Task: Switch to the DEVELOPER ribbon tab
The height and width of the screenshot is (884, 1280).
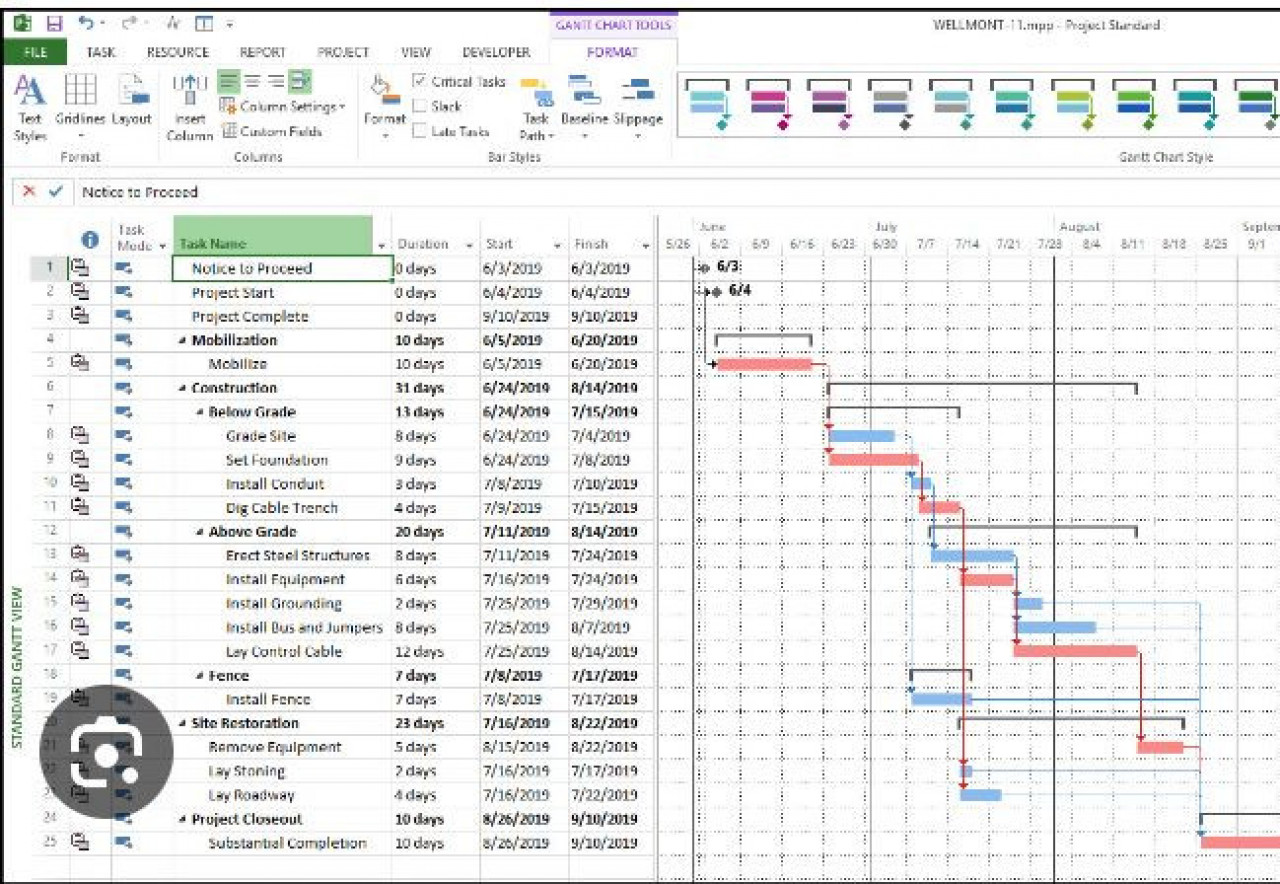Action: click(x=496, y=52)
